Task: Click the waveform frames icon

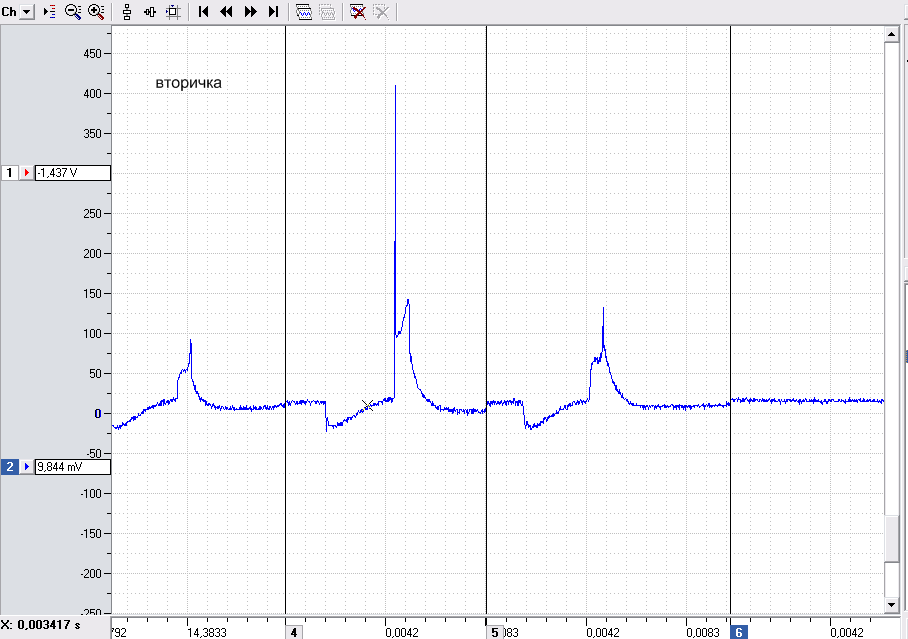Action: tap(303, 12)
